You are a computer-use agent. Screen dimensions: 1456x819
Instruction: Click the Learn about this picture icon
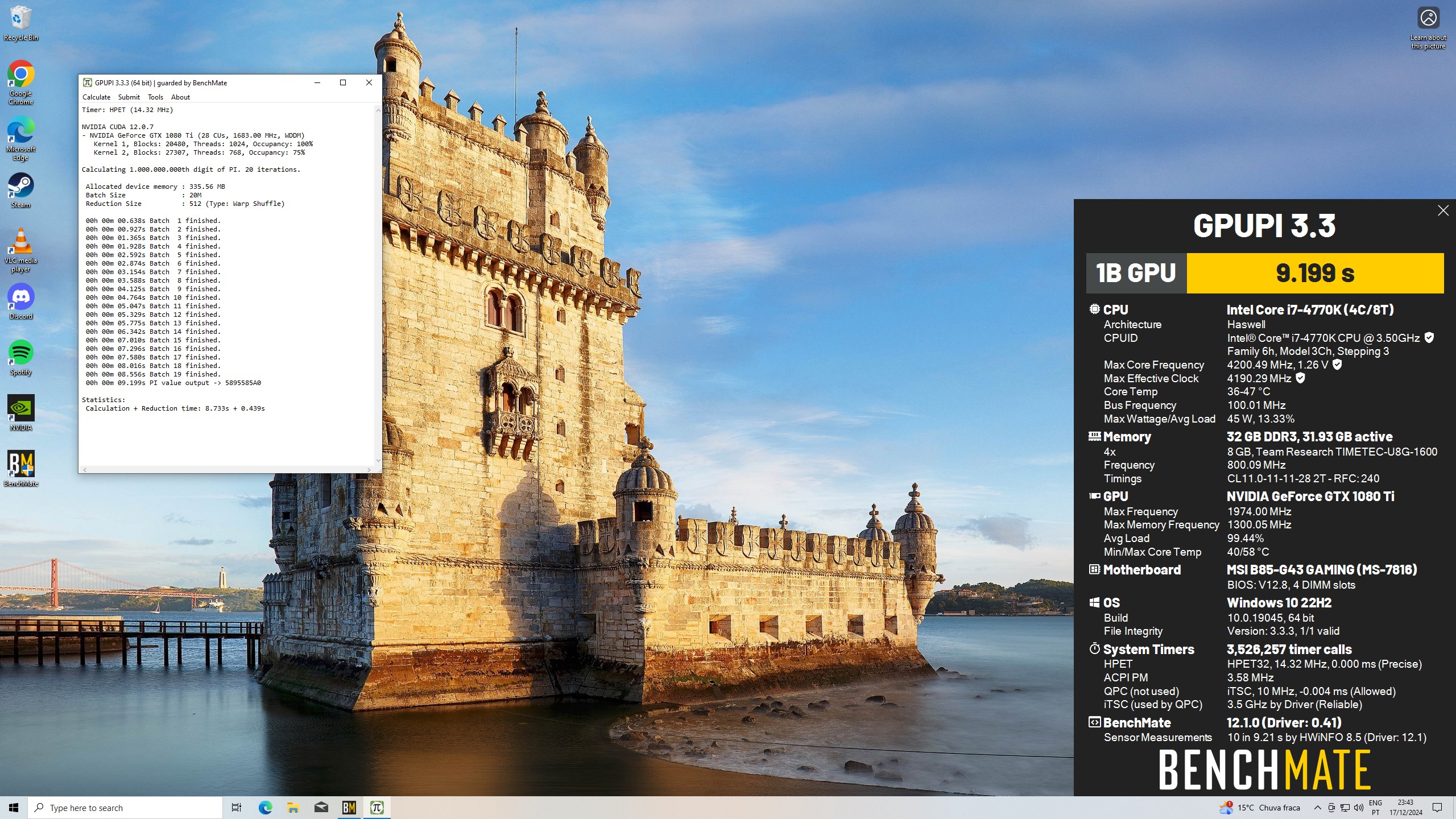tap(1428, 28)
